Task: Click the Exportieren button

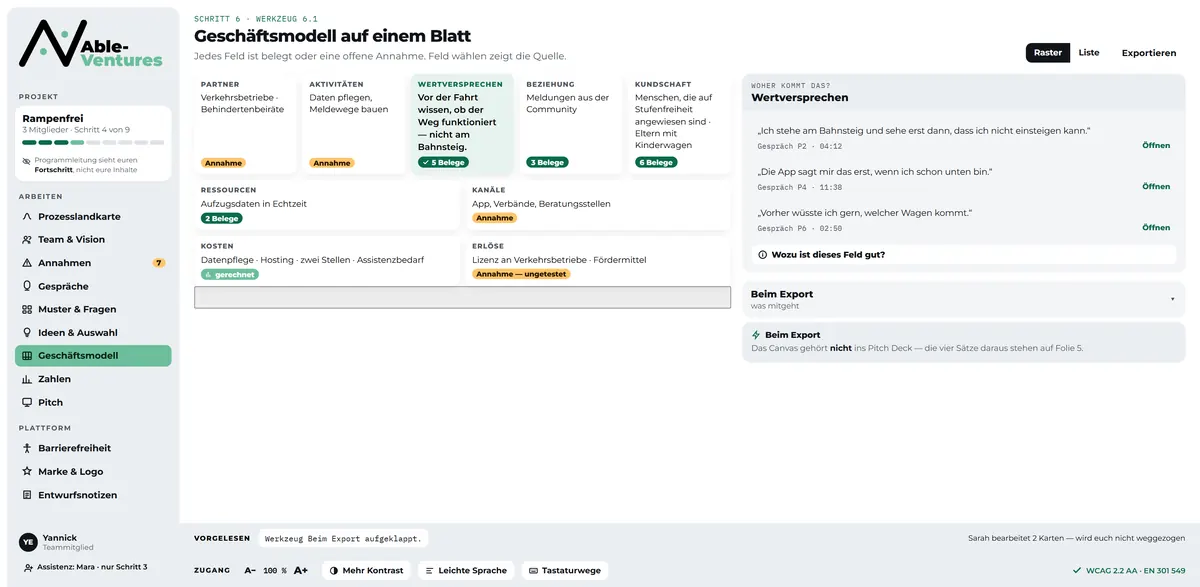Action: click(x=1149, y=53)
